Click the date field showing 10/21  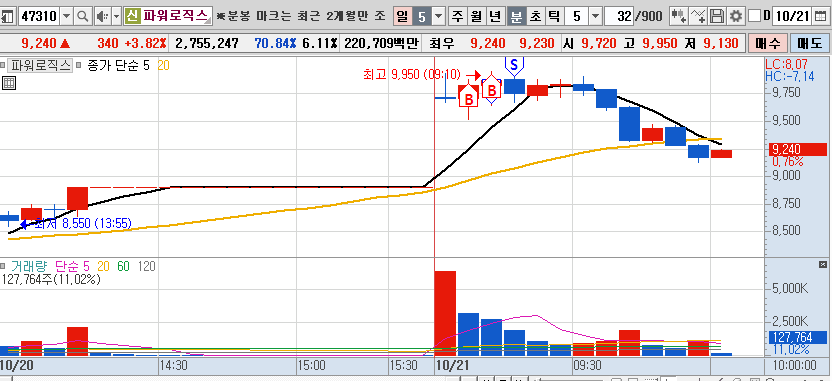[793, 16]
